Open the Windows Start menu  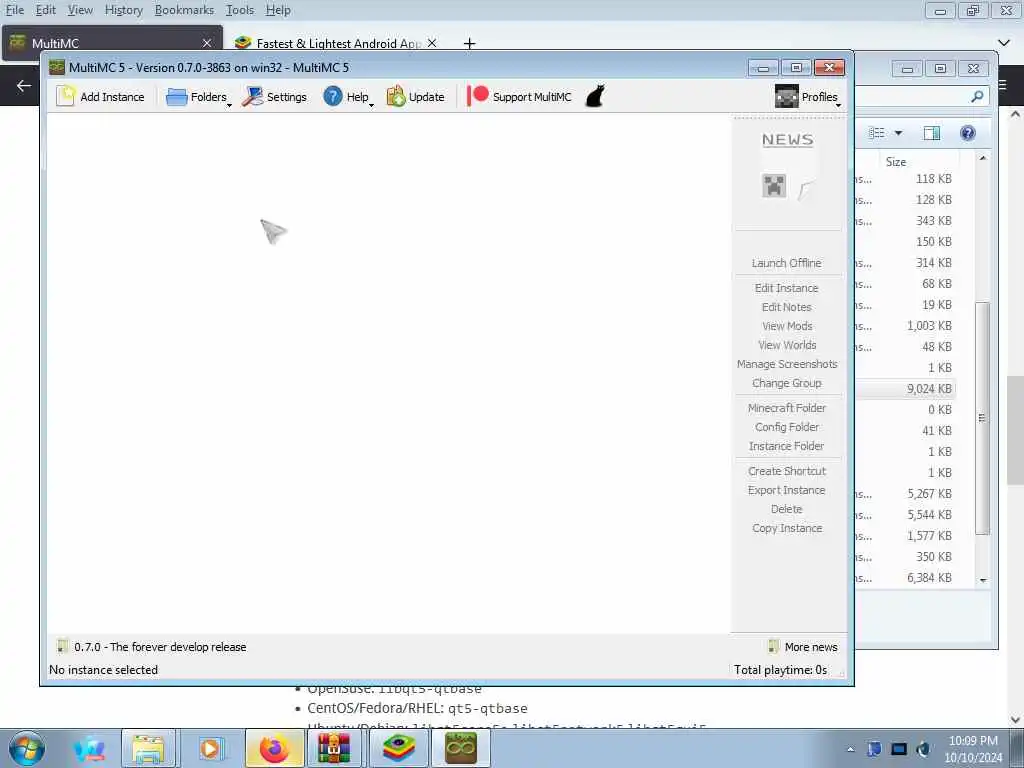tap(27, 748)
